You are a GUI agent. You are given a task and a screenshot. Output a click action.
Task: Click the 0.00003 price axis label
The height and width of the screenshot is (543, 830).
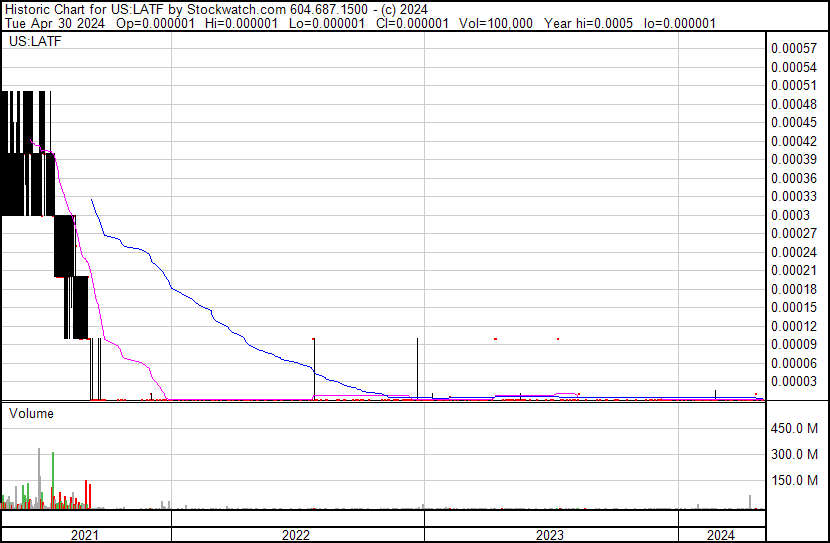coord(796,382)
